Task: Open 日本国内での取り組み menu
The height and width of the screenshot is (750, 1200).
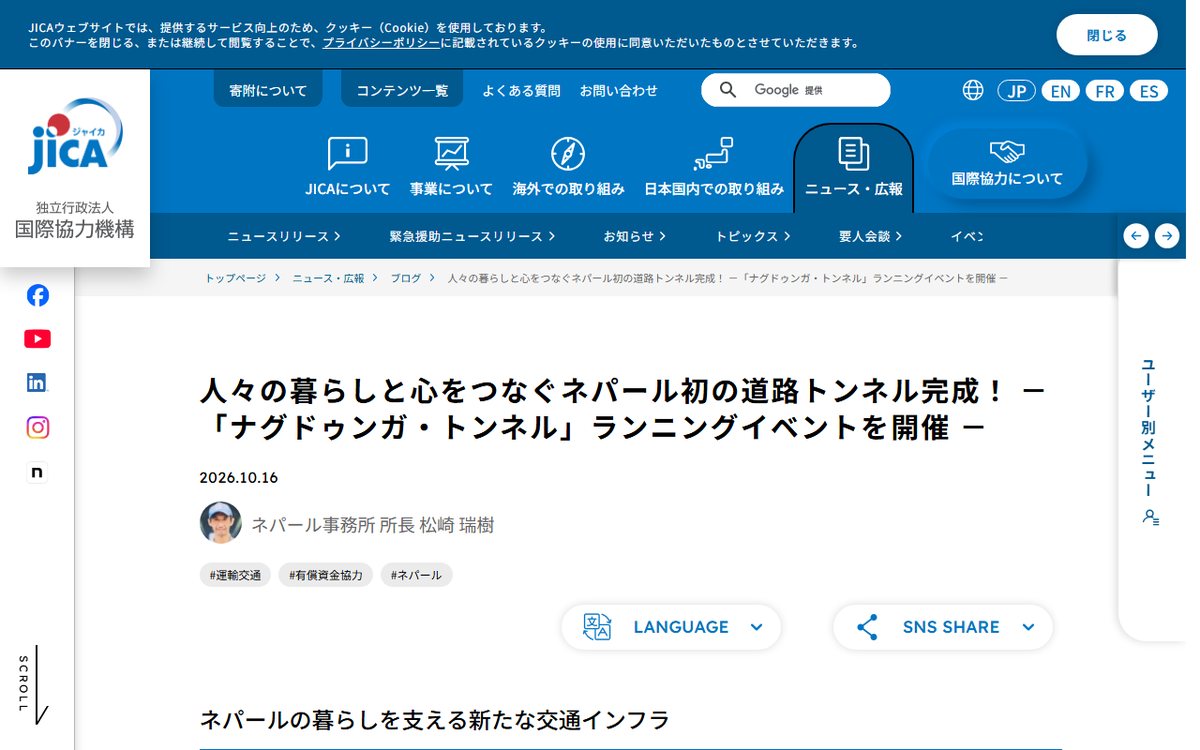Action: point(714,167)
